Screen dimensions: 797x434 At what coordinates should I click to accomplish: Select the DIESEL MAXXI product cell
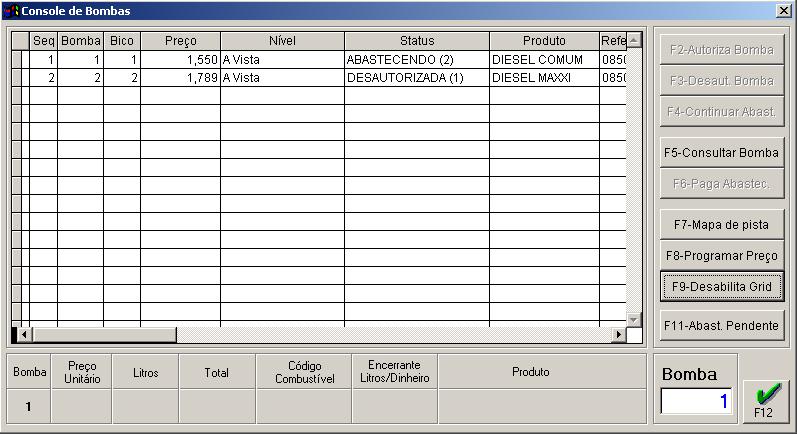coord(544,78)
